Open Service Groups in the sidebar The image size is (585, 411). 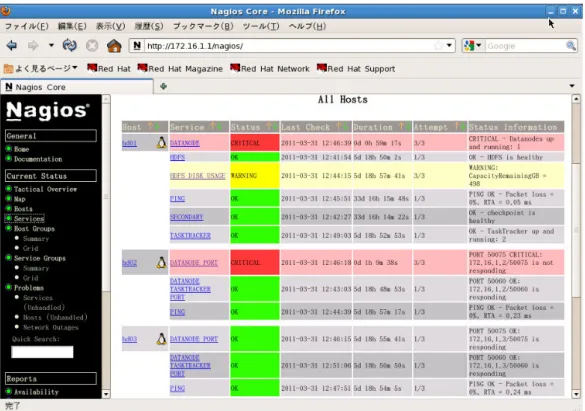click(40, 258)
